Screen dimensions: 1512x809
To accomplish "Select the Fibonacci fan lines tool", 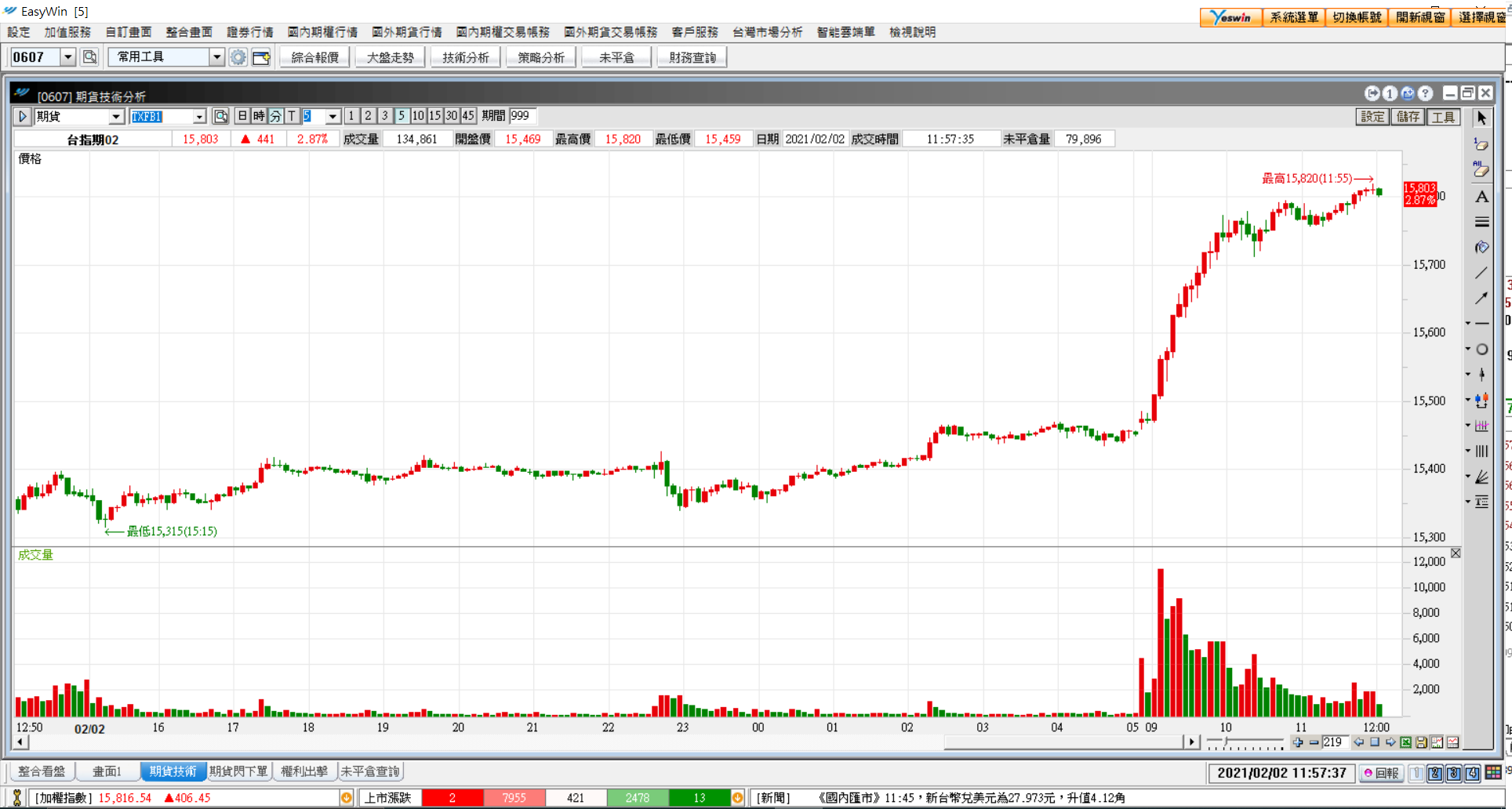I will pos(1482,476).
